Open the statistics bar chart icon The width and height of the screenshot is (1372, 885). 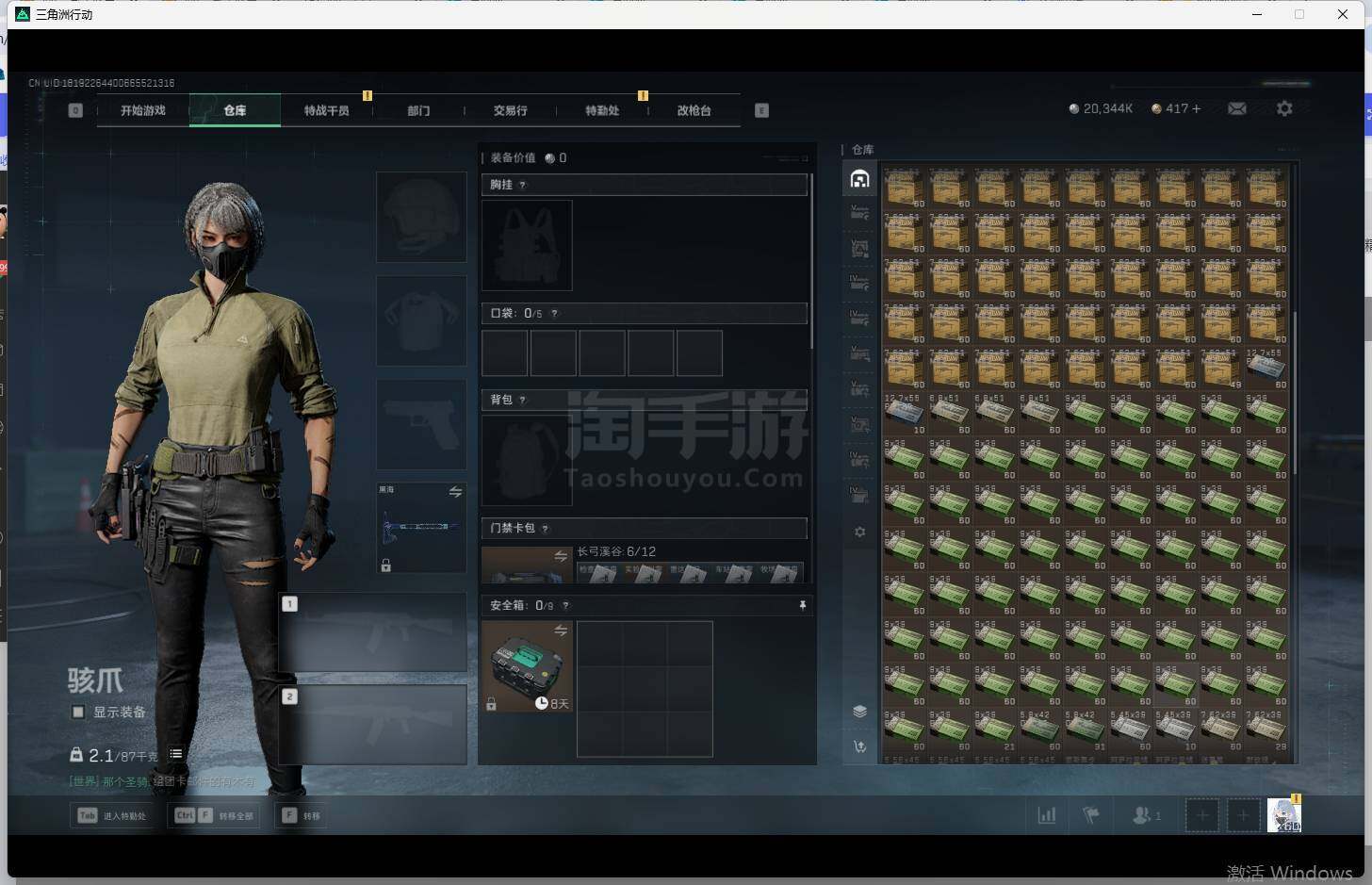(1047, 815)
